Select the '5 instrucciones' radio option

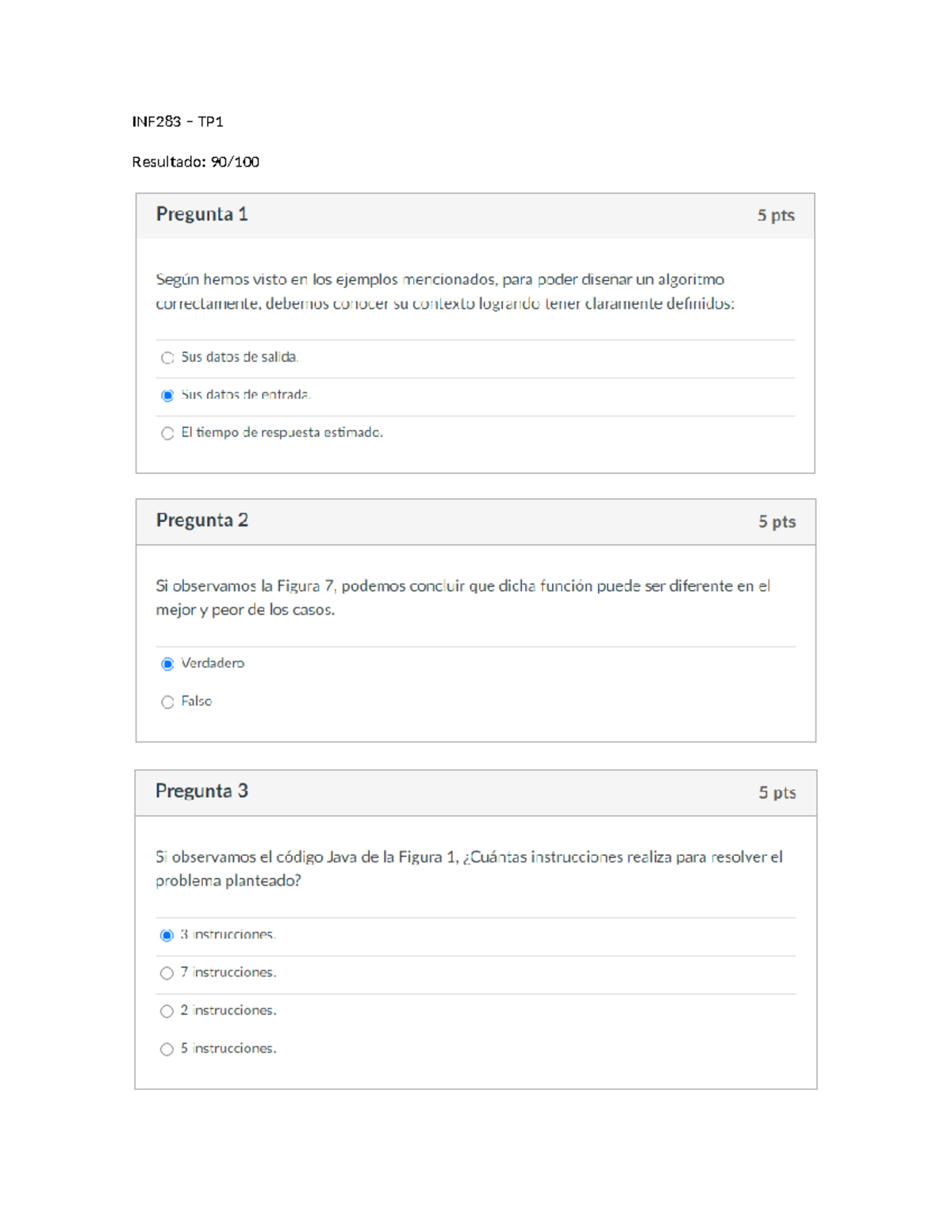point(167,1050)
